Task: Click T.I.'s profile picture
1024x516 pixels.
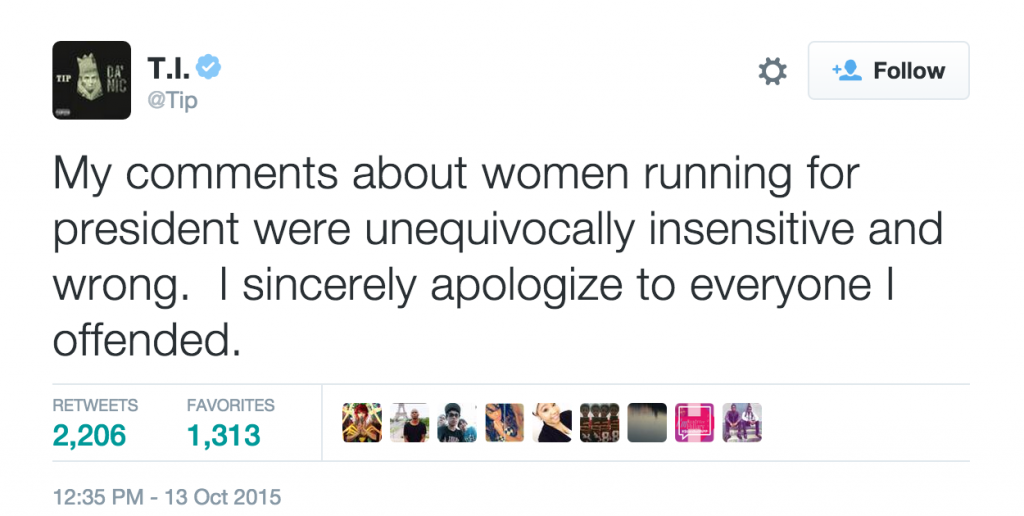Action: pos(92,80)
